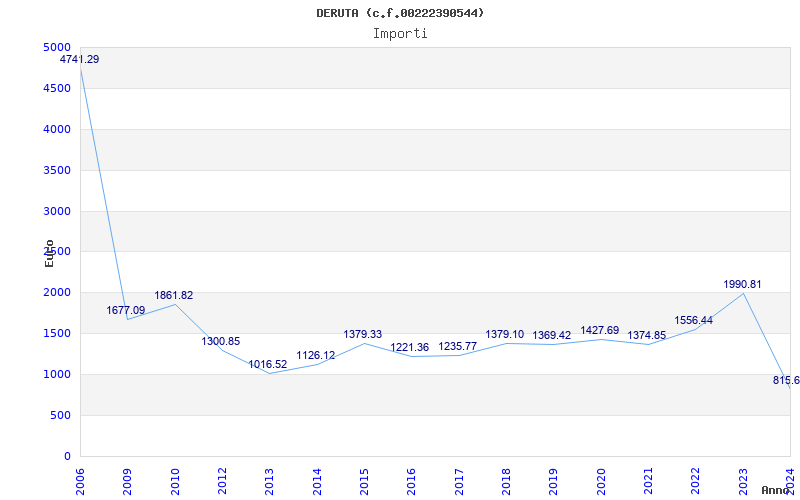Select data label 1369.42

click(552, 335)
